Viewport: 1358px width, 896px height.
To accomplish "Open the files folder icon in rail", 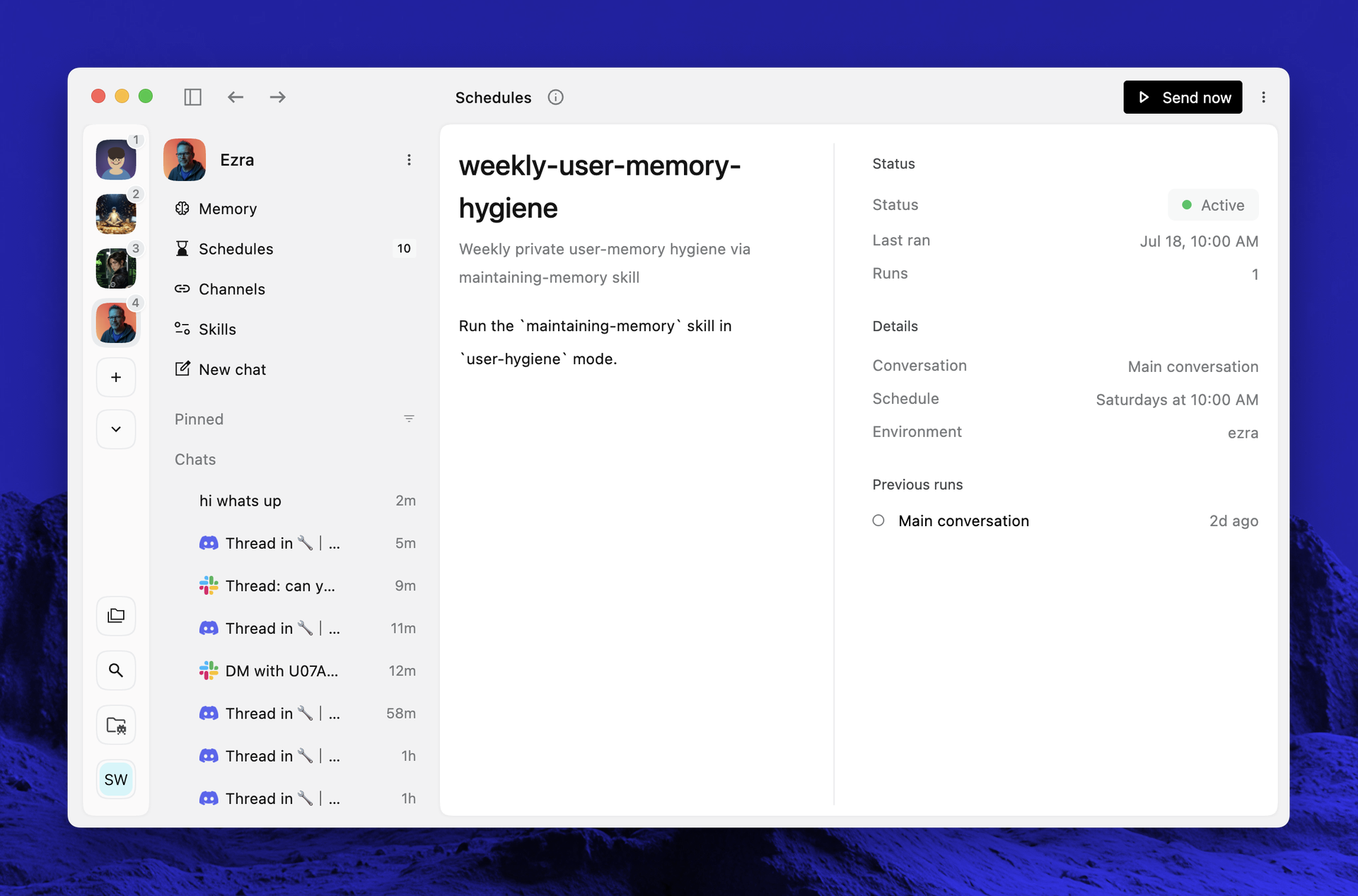I will (x=116, y=616).
